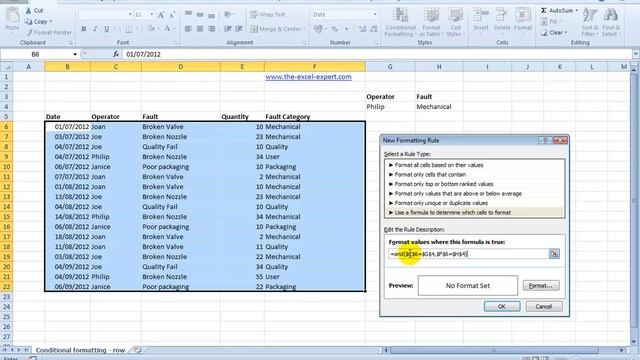The height and width of the screenshot is (360, 640).
Task: Click the Insert Worksheet tab icon
Action: (138, 350)
